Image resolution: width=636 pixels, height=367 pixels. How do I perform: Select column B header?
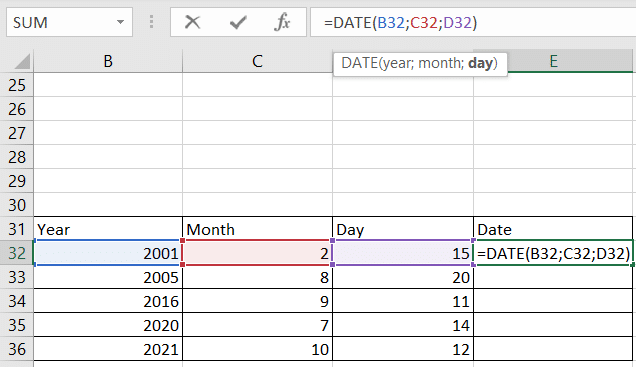click(x=108, y=61)
